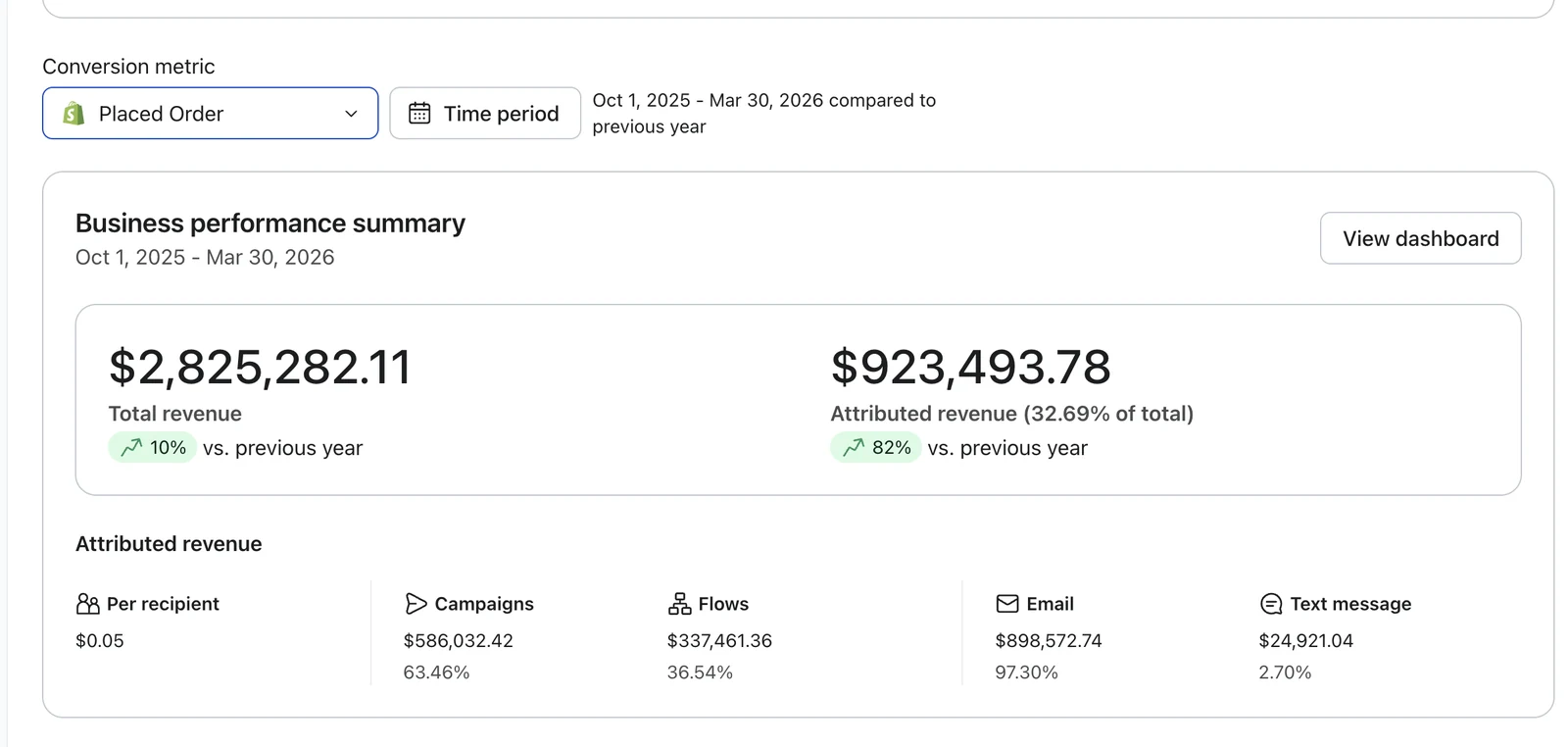The image size is (1568, 747).
Task: Click the calendar icon in Time period
Action: (x=419, y=114)
